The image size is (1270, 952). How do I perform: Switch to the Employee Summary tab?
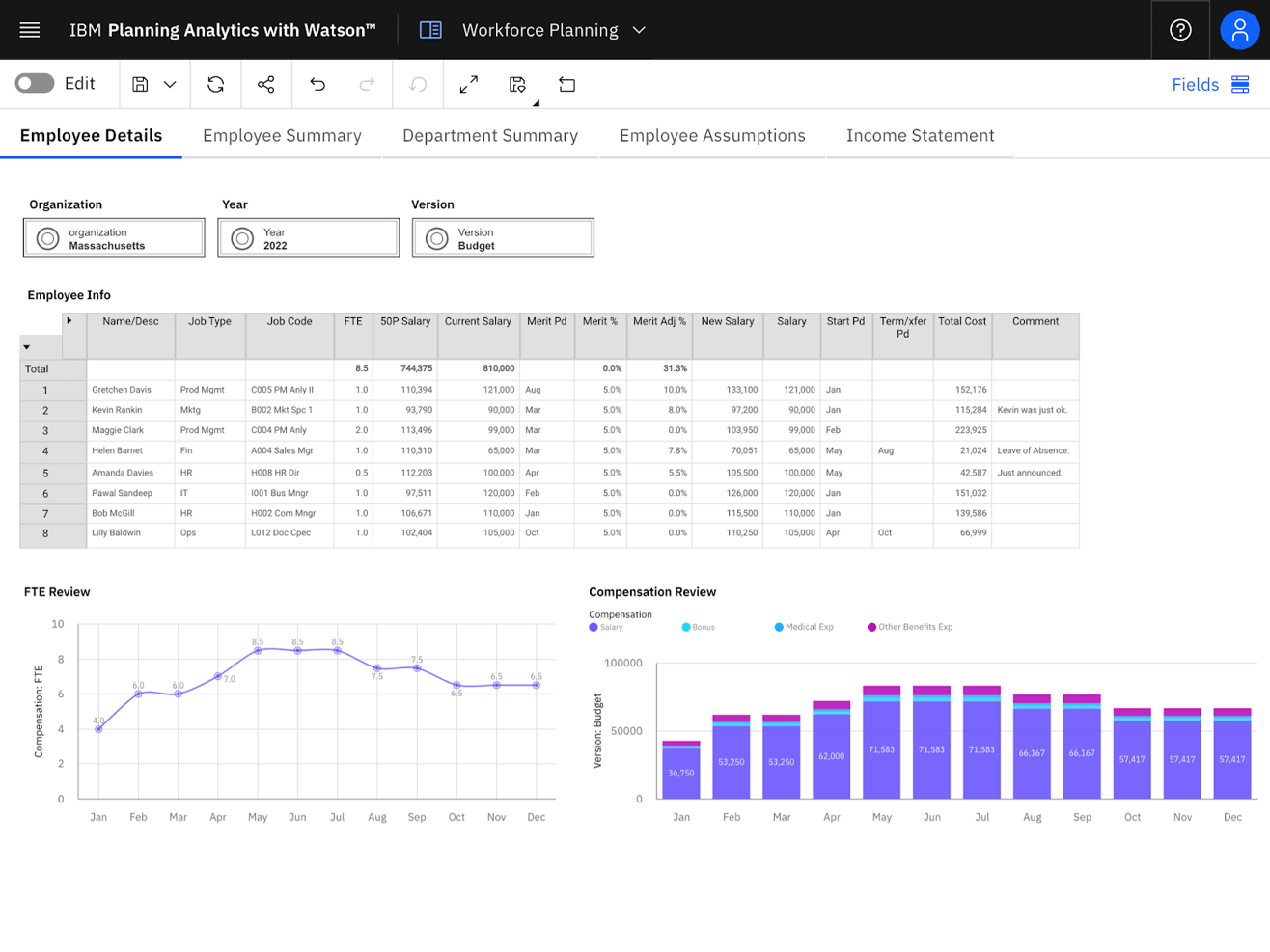[x=282, y=136]
